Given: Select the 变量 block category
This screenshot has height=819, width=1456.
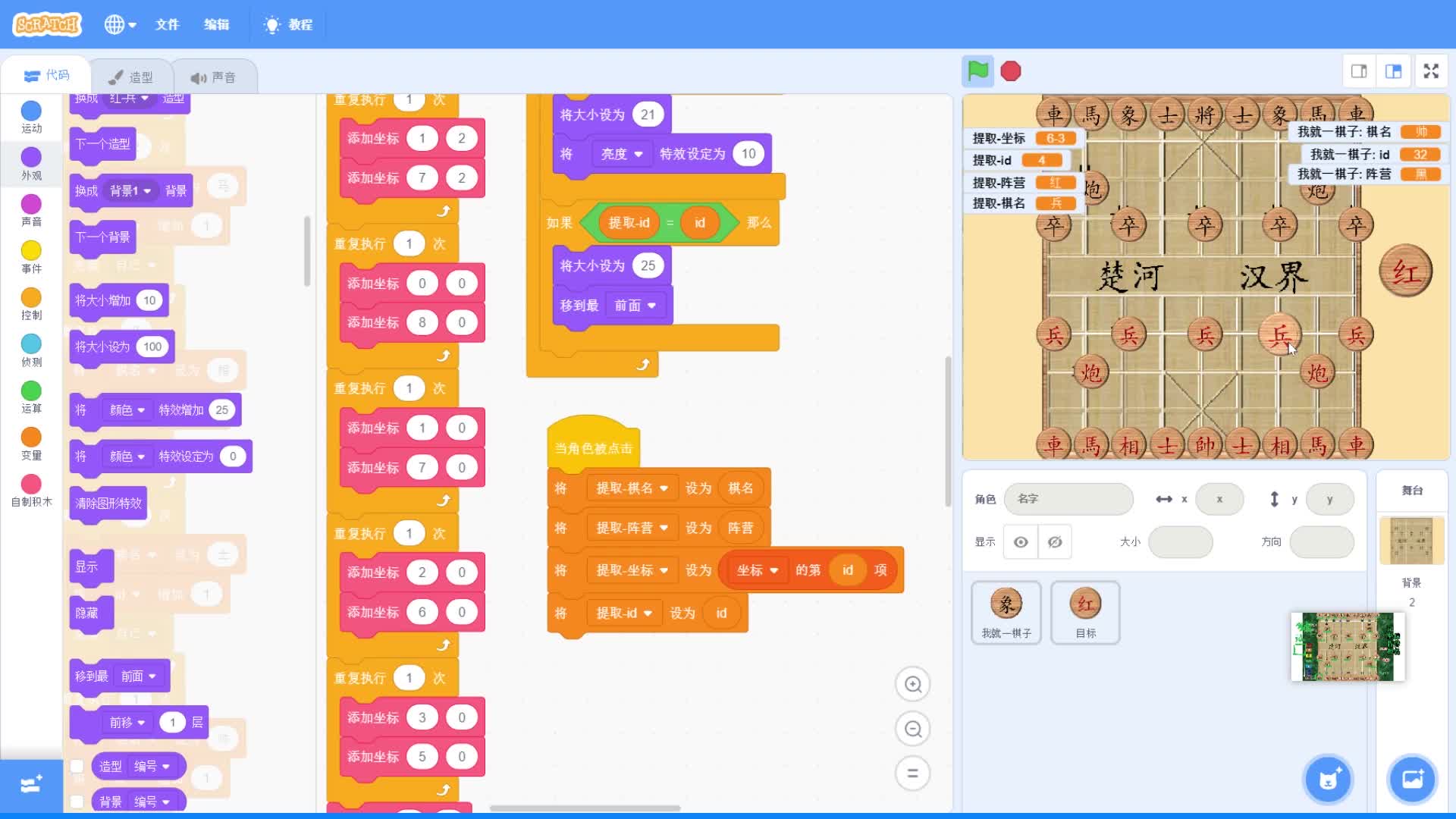Looking at the screenshot, I should pyautogui.click(x=31, y=444).
